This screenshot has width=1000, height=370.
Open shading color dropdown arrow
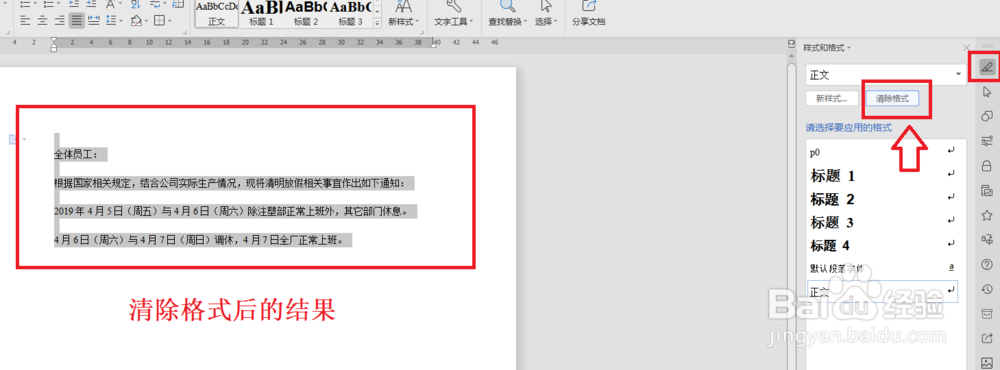pos(145,21)
